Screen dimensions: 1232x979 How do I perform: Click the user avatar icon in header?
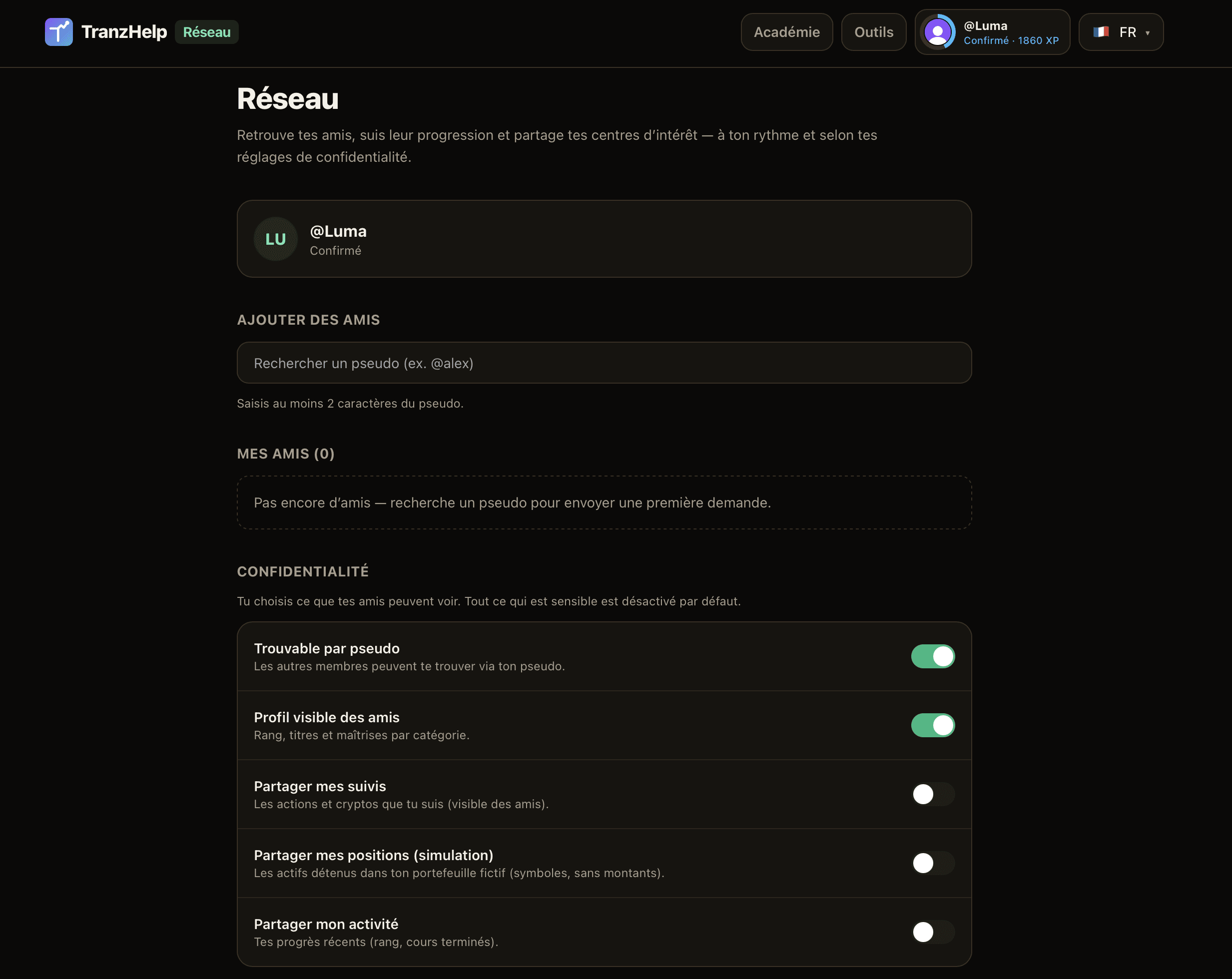938,32
